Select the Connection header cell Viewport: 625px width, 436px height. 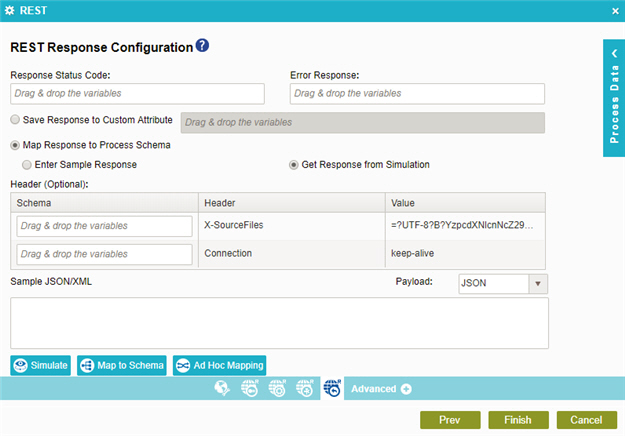(292, 253)
